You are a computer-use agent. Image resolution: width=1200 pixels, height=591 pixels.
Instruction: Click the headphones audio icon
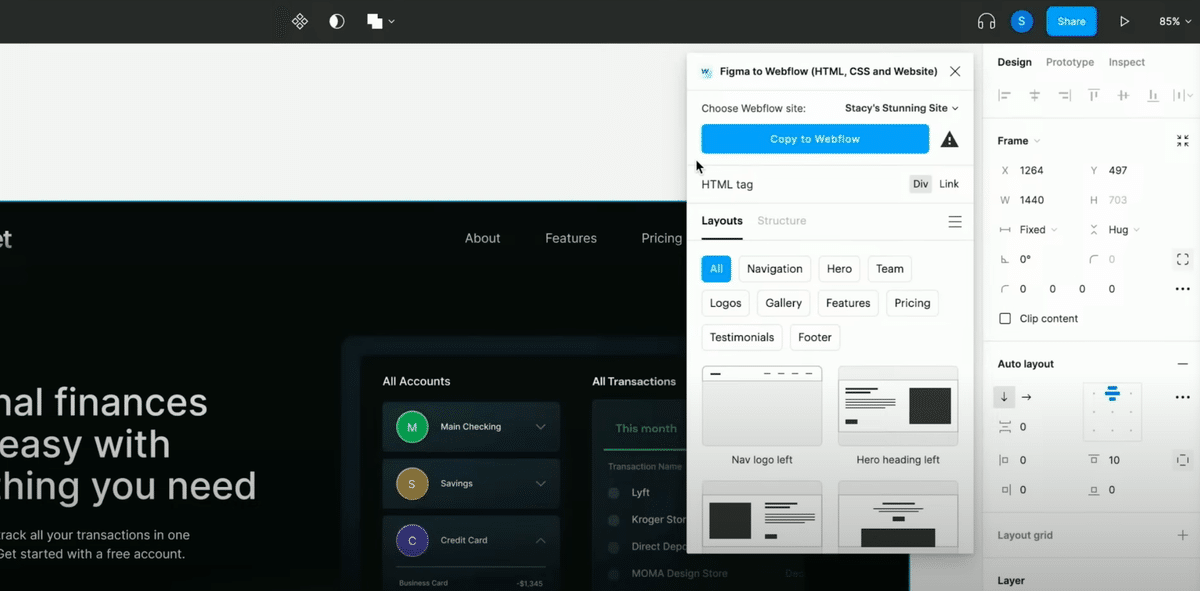987,21
